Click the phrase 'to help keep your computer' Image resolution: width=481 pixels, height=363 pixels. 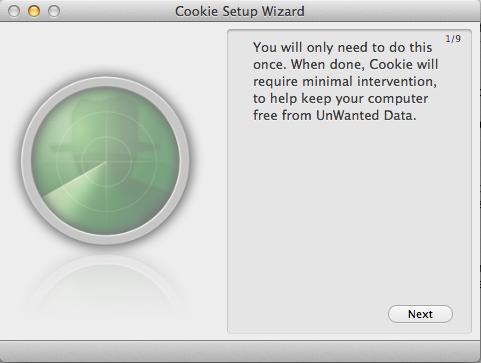340,99
